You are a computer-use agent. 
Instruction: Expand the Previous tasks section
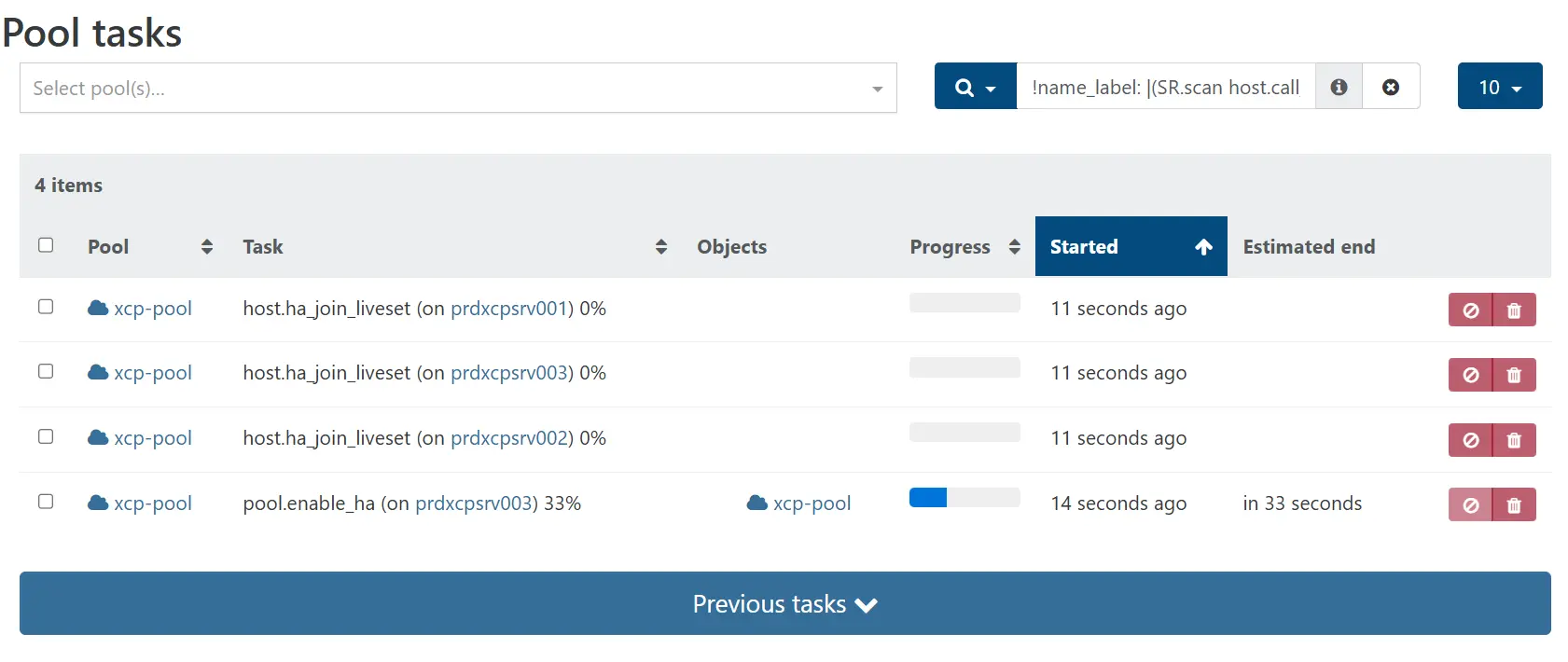784,604
